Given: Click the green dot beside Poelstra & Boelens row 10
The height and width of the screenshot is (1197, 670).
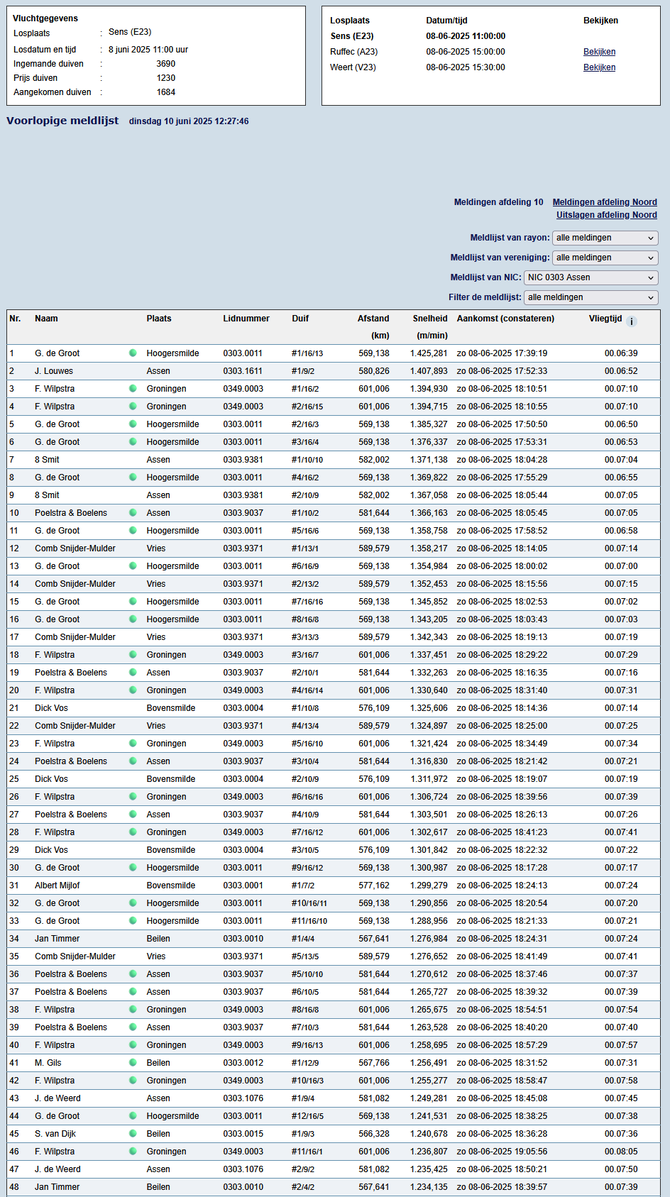Looking at the screenshot, I should tap(133, 513).
